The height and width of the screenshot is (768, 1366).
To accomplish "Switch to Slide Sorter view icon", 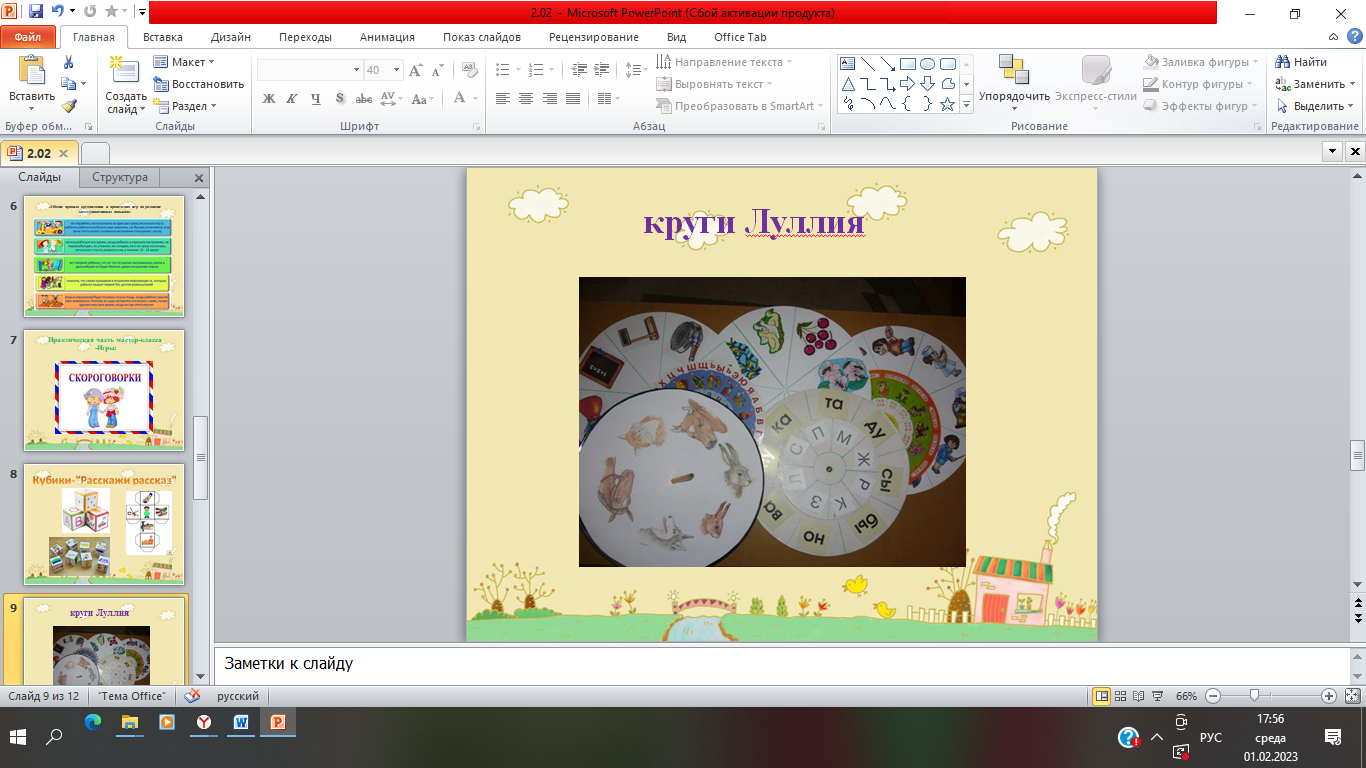I will tap(1122, 696).
